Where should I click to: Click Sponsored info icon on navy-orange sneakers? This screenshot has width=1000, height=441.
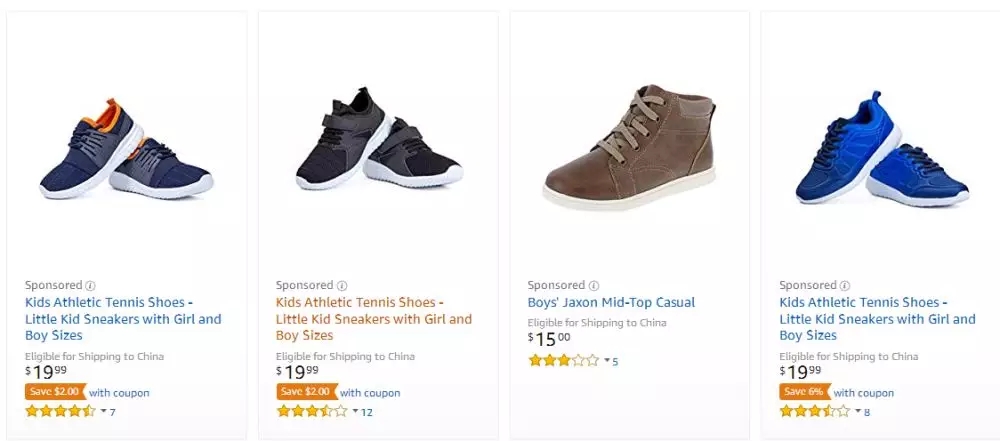pos(90,285)
